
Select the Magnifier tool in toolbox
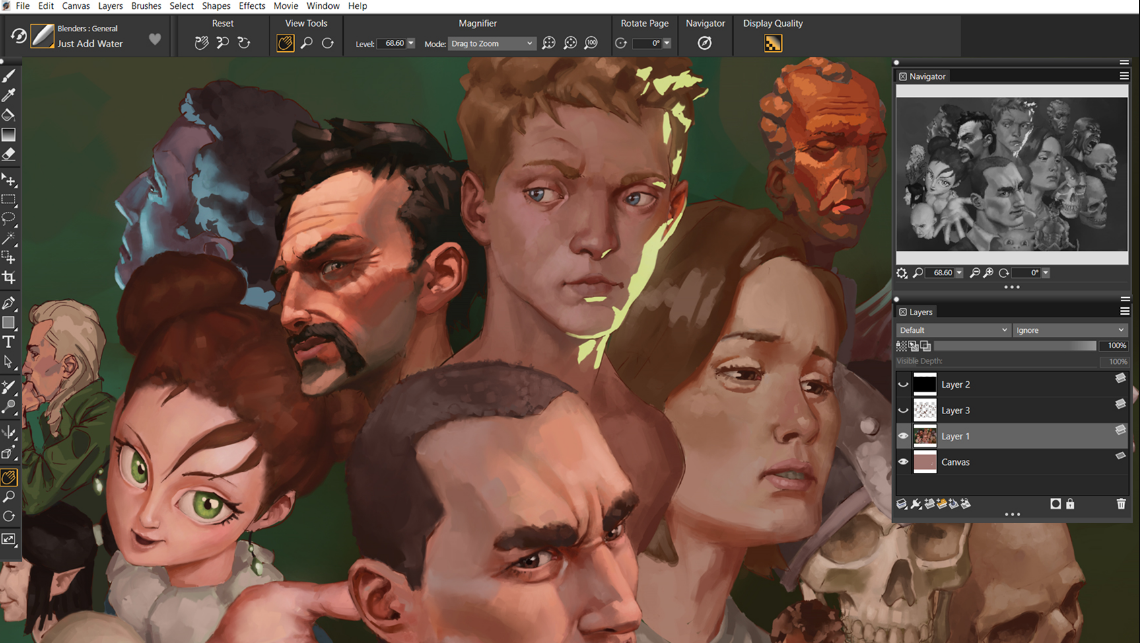tap(9, 497)
